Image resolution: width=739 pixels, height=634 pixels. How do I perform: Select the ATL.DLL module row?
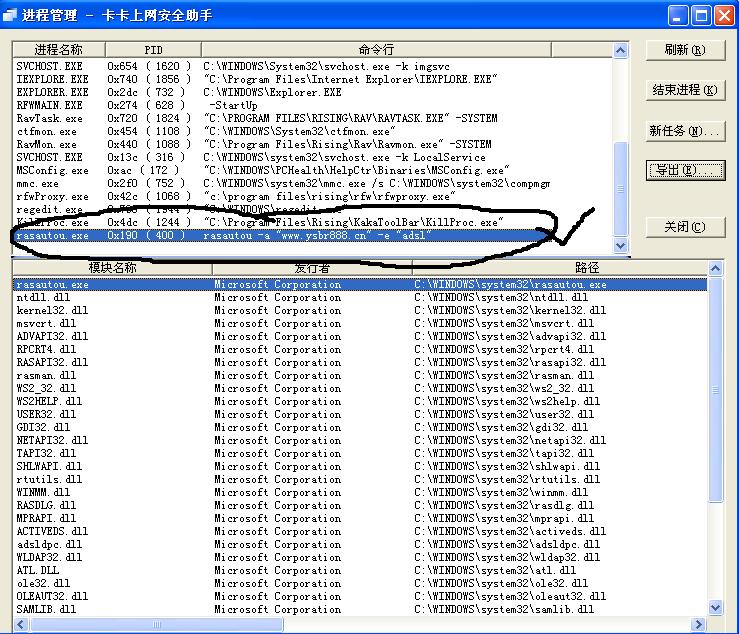(x=360, y=570)
